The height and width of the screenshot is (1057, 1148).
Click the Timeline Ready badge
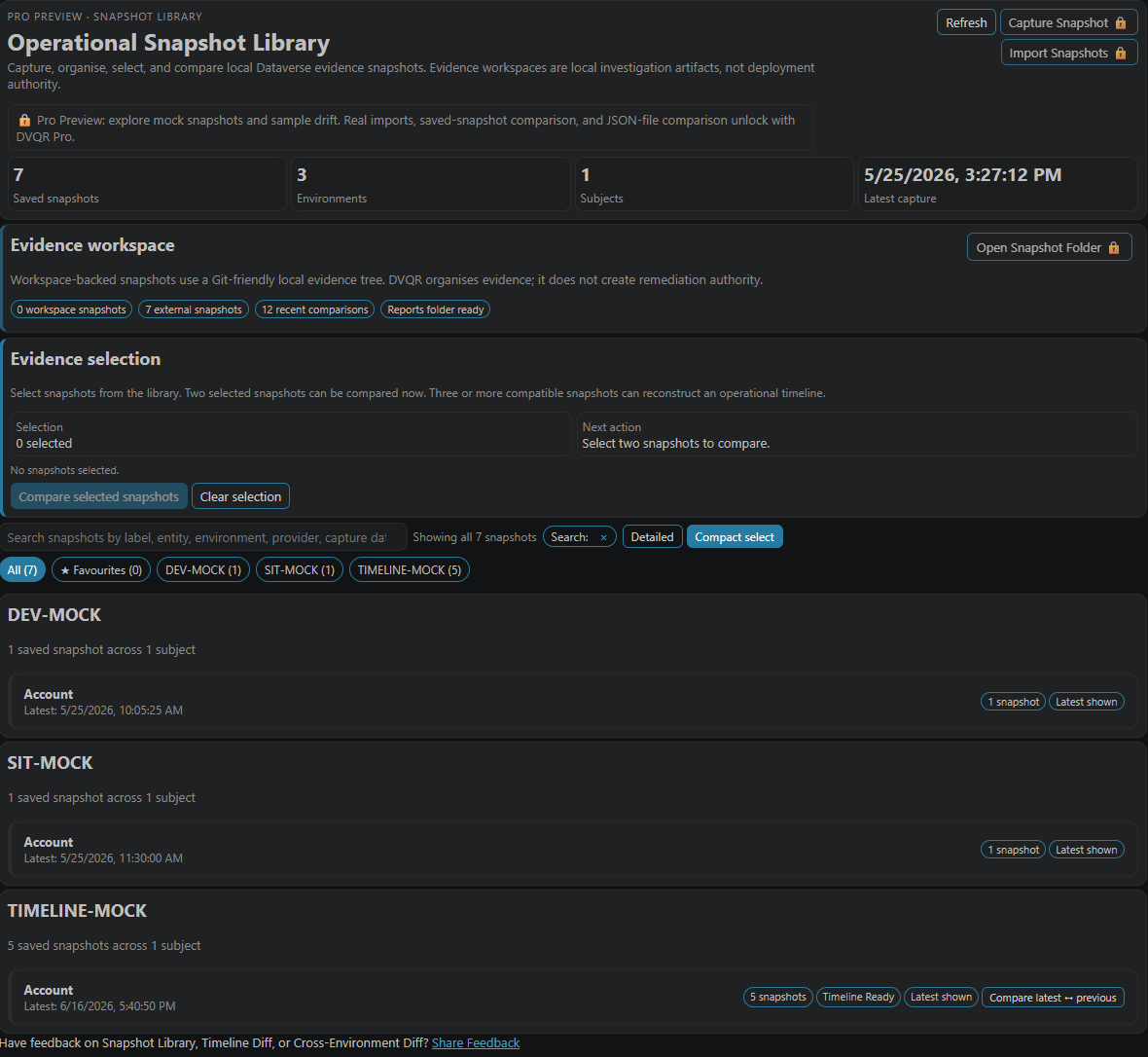[x=858, y=997]
